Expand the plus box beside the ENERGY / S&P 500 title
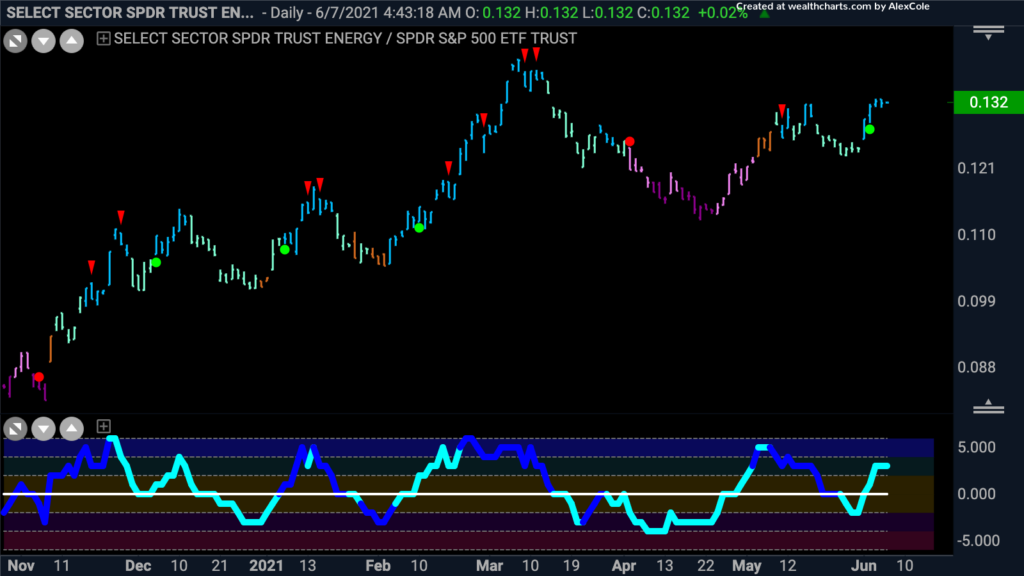Image resolution: width=1024 pixels, height=576 pixels. (x=103, y=39)
